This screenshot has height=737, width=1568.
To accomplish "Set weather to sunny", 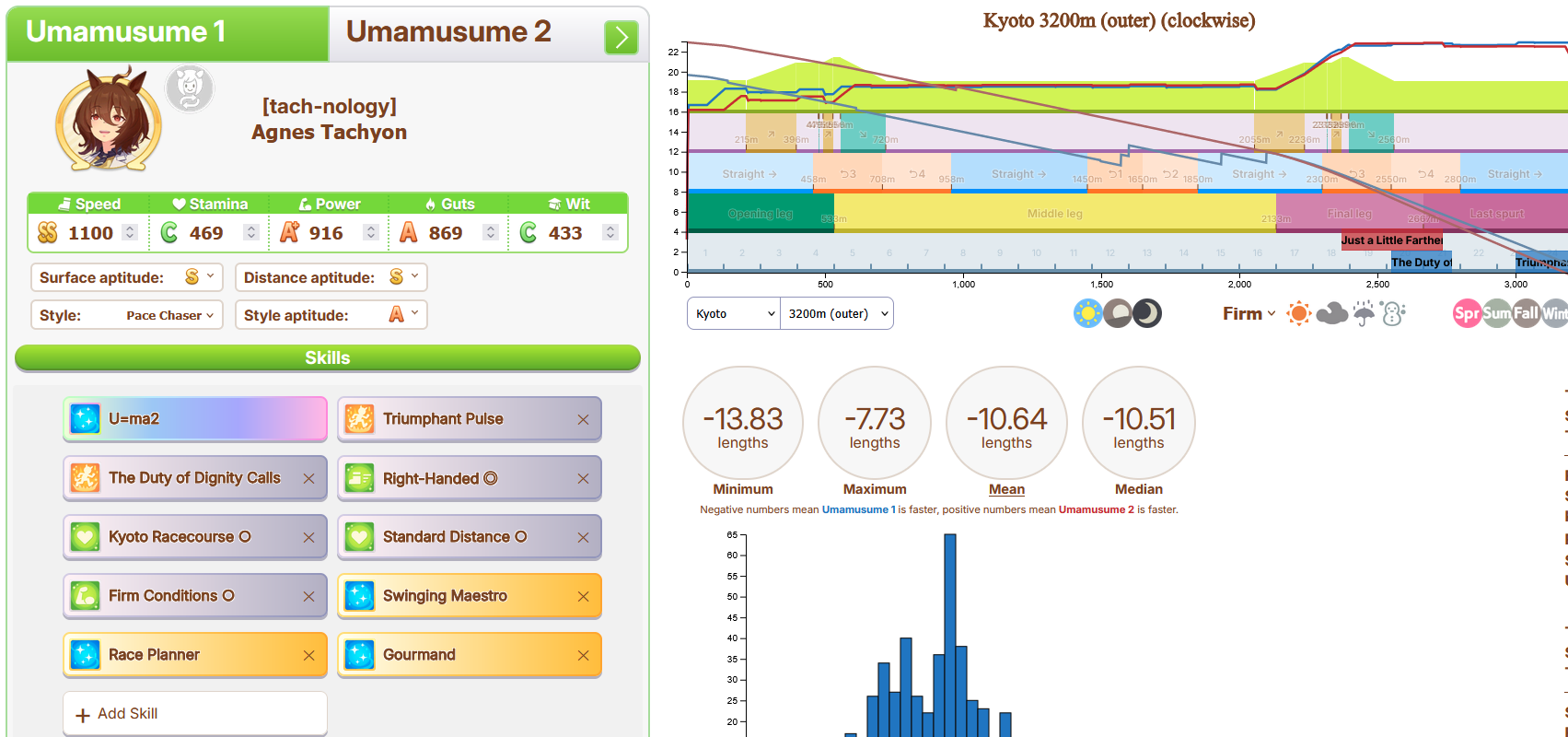I will 1299,313.
